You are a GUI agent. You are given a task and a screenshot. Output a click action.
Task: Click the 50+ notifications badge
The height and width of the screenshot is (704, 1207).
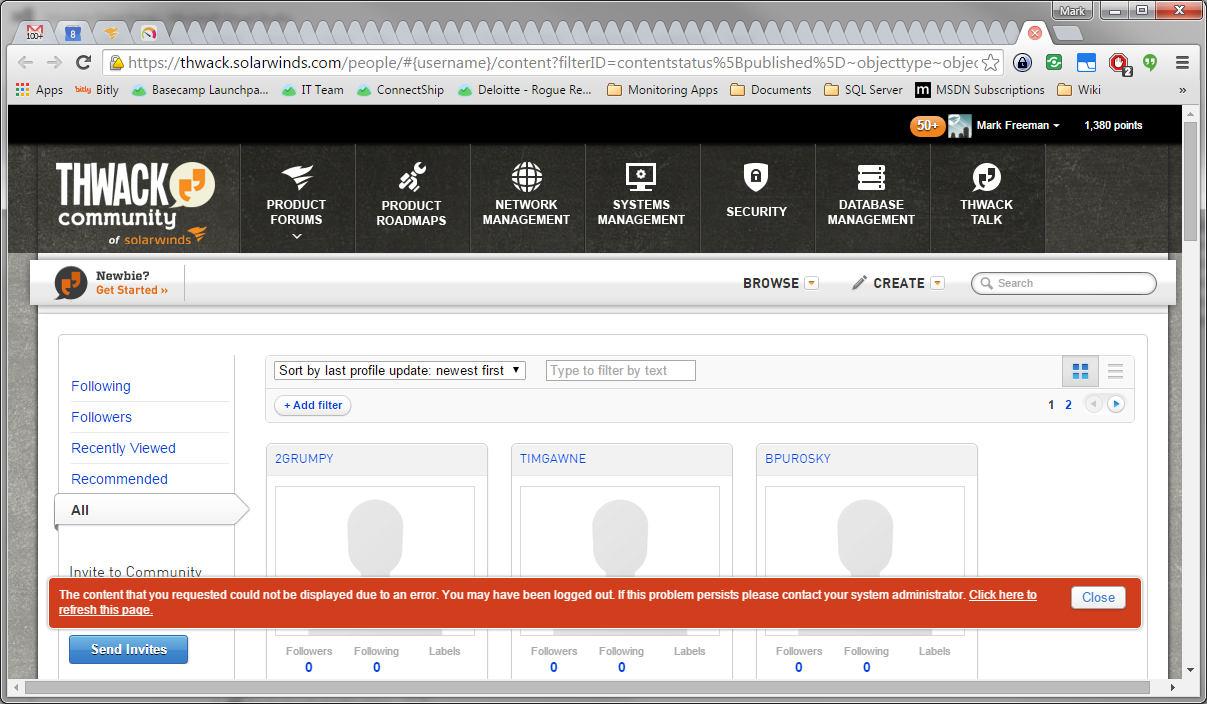pyautogui.click(x=927, y=126)
